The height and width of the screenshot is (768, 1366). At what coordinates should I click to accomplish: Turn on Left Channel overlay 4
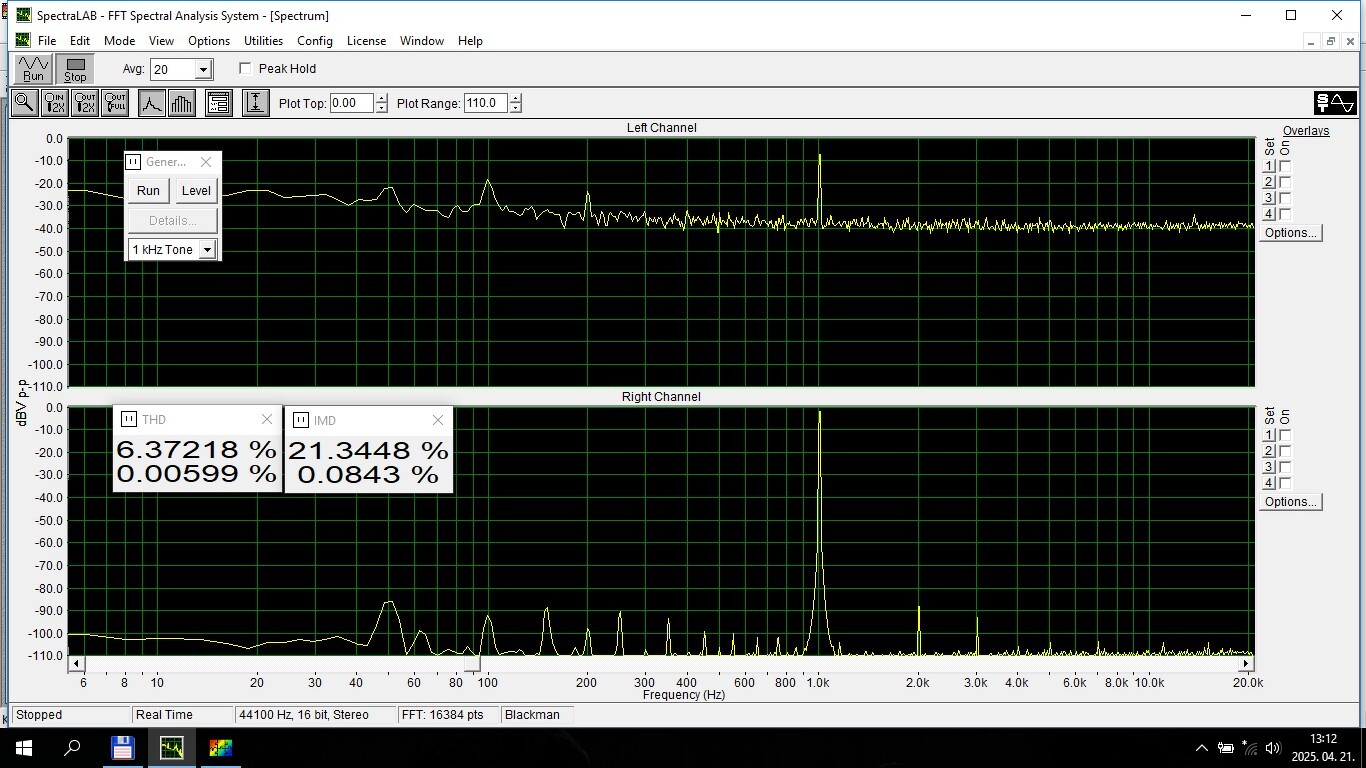click(x=1285, y=214)
